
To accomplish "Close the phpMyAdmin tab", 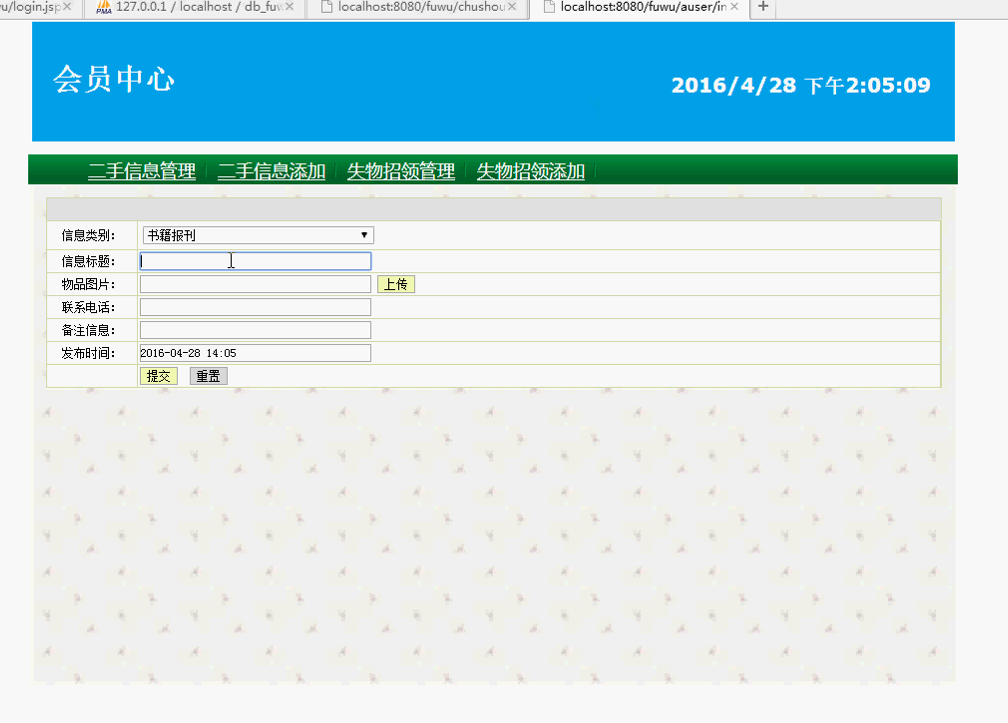I will (290, 6).
